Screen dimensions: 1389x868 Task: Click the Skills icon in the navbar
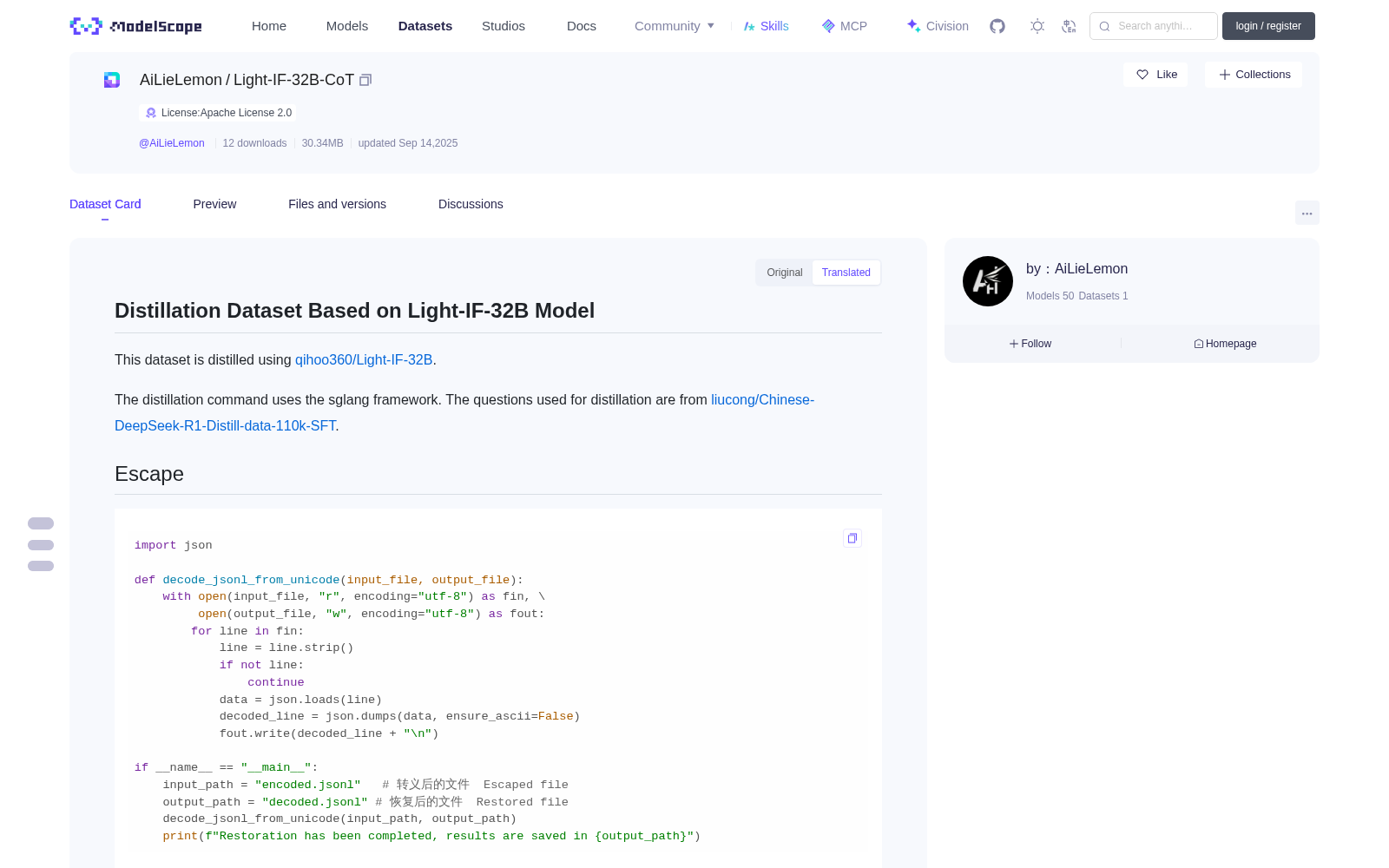(x=749, y=26)
